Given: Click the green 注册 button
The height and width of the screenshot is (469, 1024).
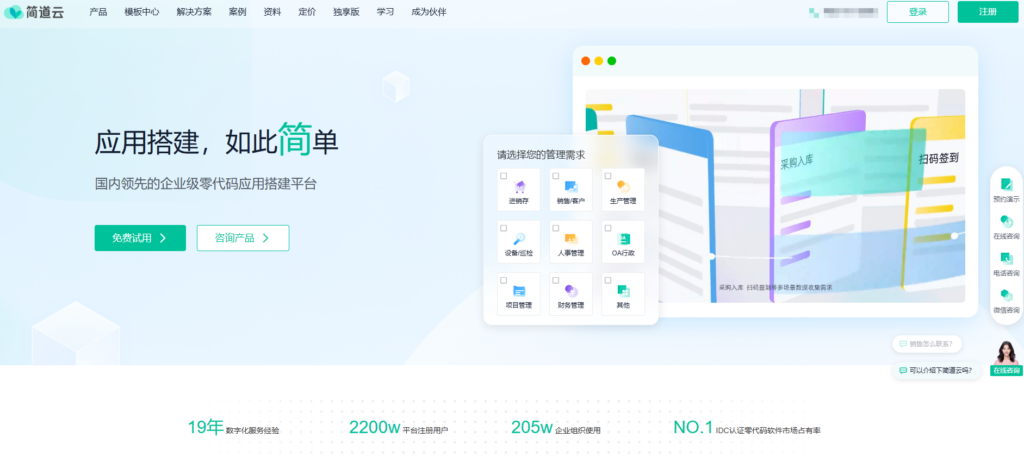Looking at the screenshot, I should pos(988,12).
